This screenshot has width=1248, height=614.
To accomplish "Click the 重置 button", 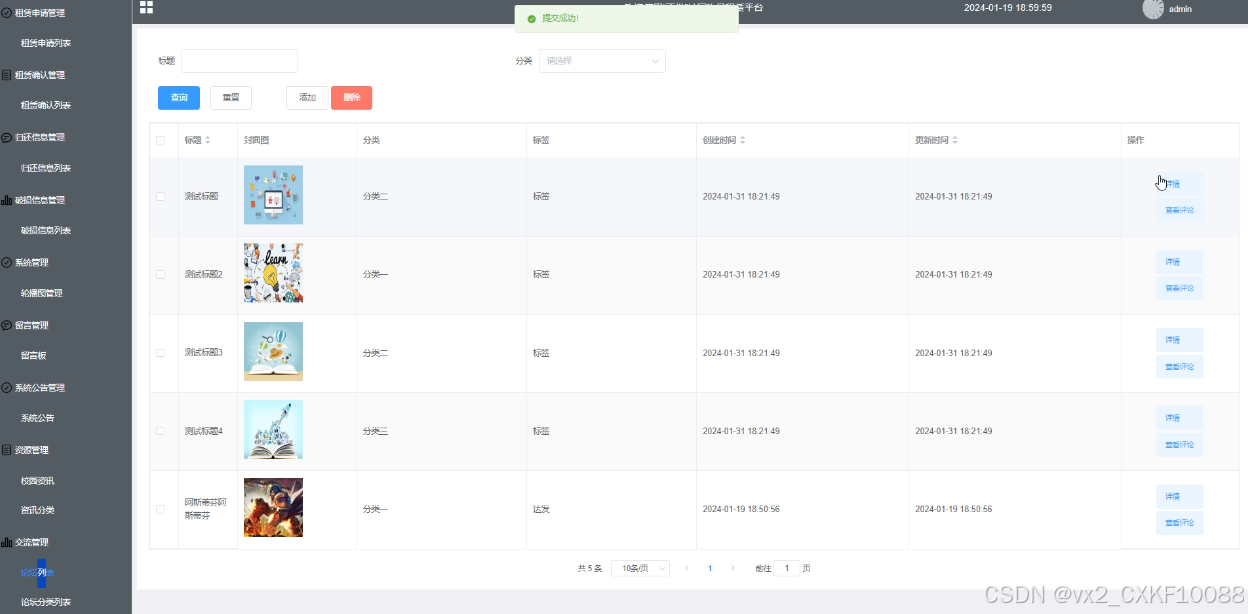I will click(x=231, y=97).
